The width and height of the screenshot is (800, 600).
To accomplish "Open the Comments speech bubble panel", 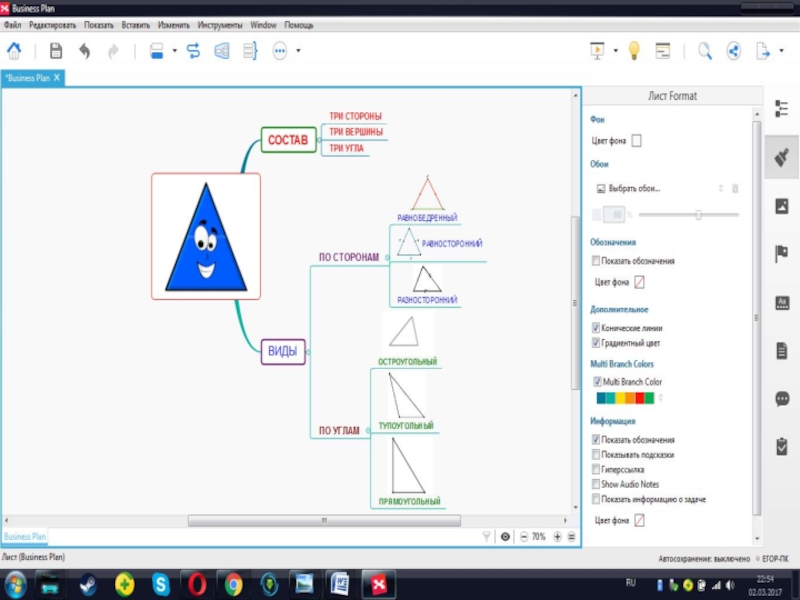I will (x=781, y=398).
